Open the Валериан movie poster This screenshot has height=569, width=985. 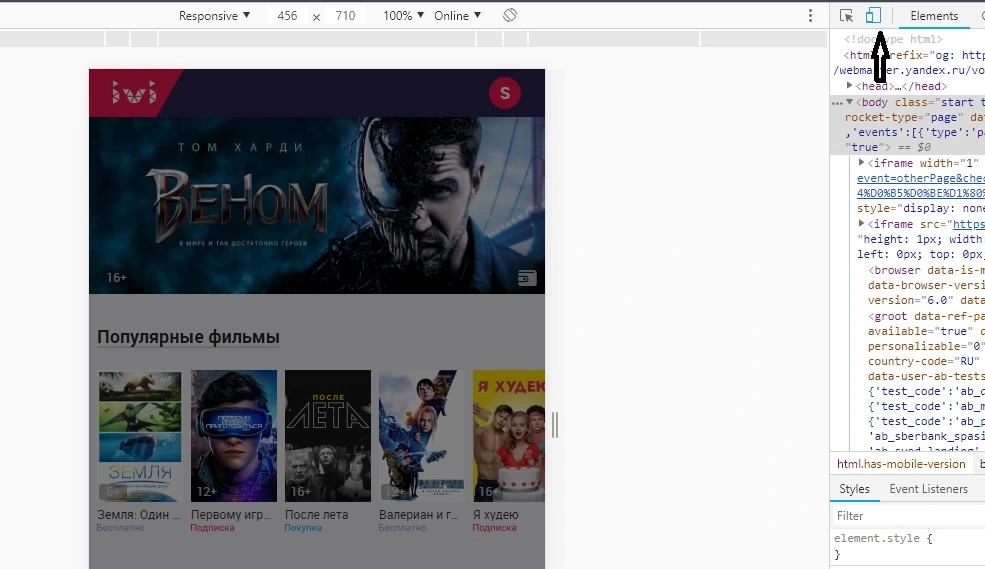(421, 436)
